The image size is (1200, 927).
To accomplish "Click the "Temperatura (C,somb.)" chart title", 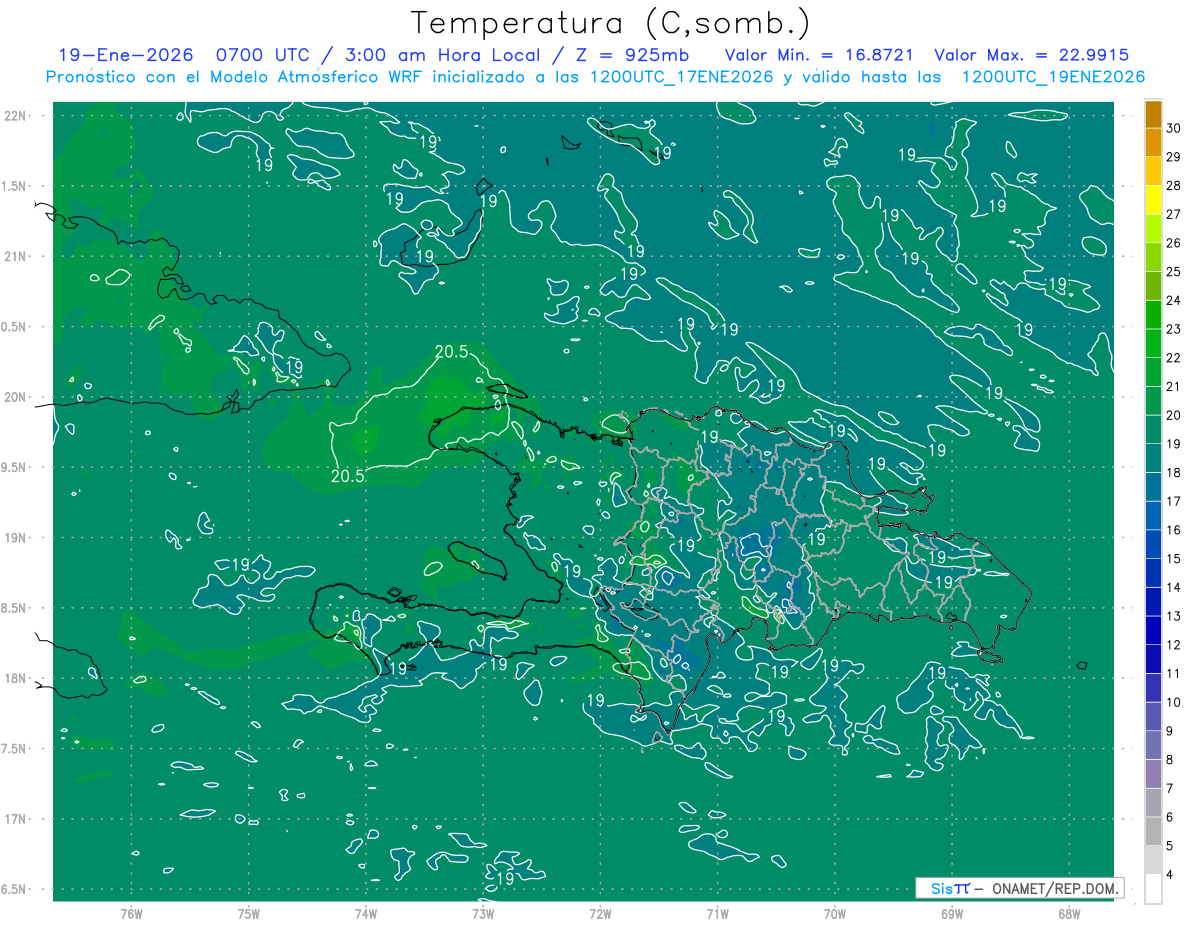I will (611, 23).
